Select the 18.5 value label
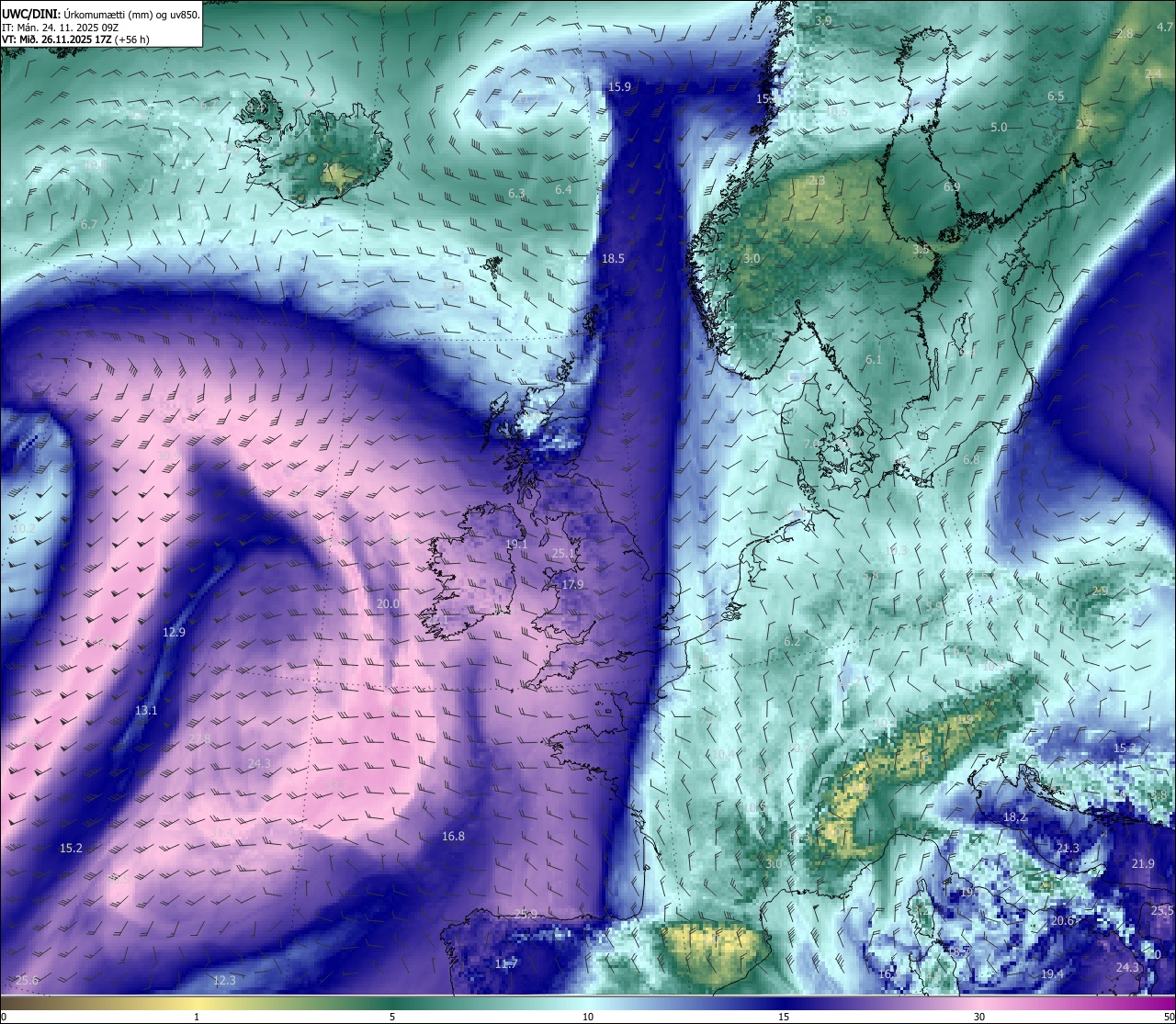This screenshot has height=1024, width=1176. point(613,259)
